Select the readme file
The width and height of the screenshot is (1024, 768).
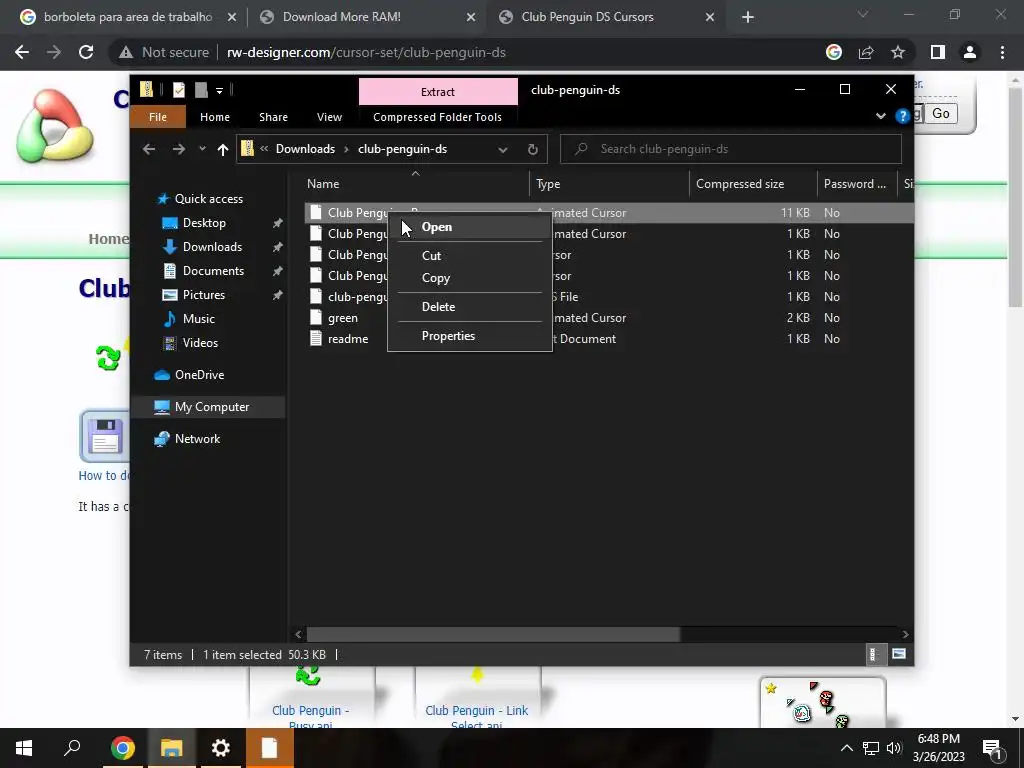347,339
